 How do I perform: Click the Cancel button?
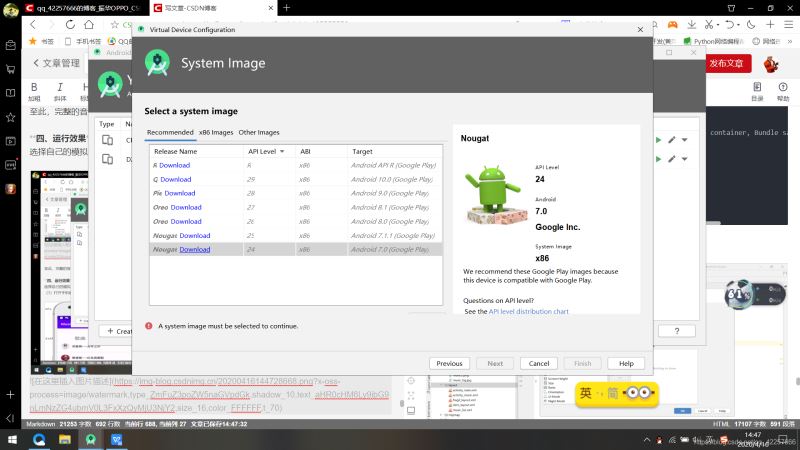pyautogui.click(x=538, y=363)
